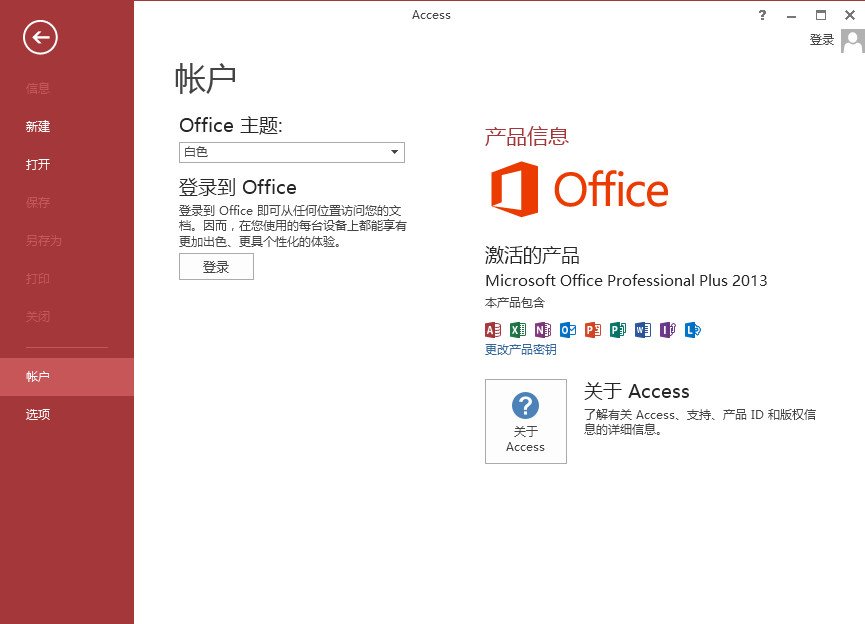Click the 关于 Access heading text
The image size is (865, 624).
pos(637,391)
